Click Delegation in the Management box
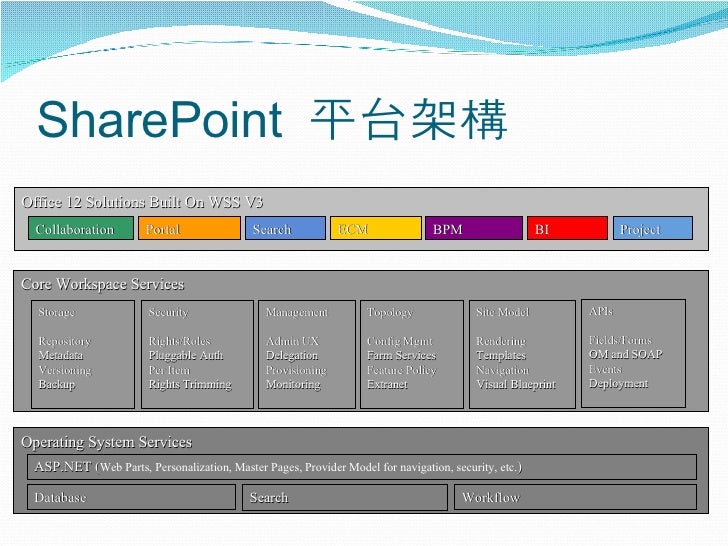 pyautogui.click(x=292, y=355)
